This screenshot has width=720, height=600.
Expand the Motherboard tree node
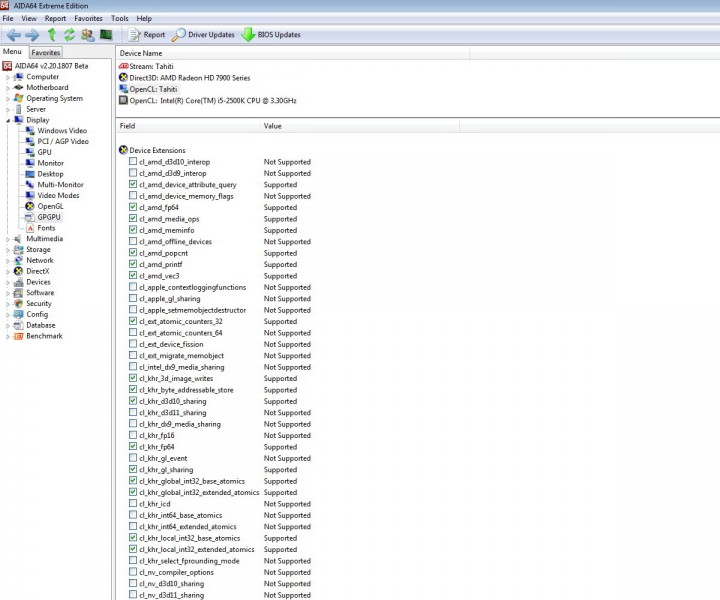8,88
